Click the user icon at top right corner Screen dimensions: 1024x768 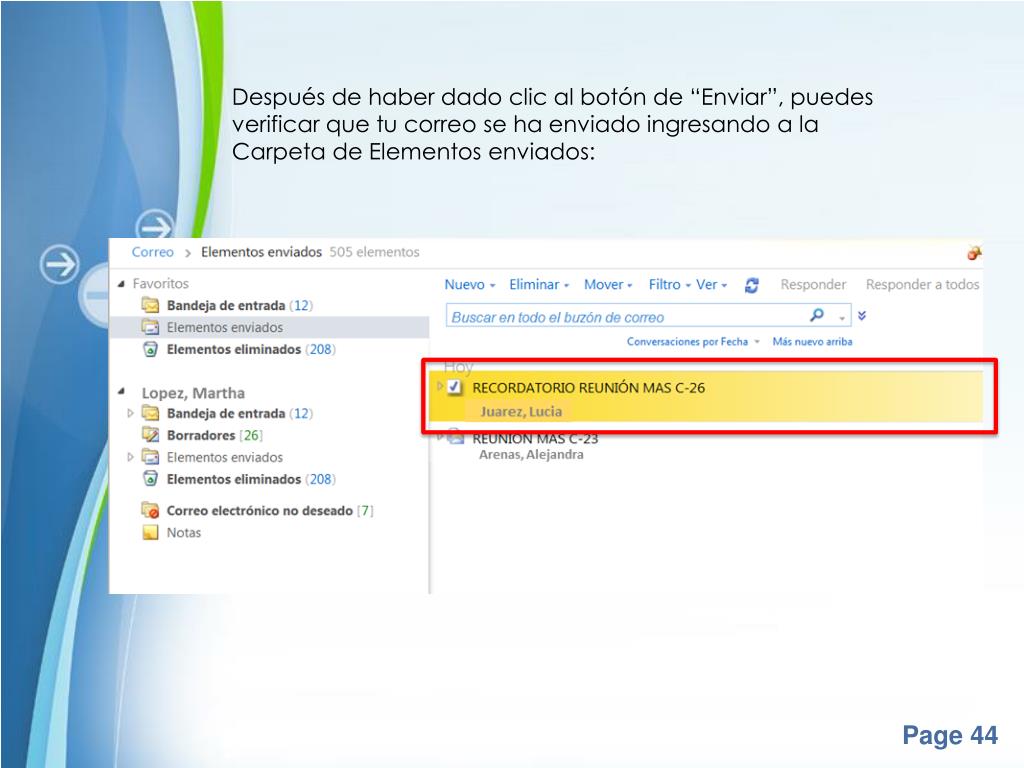[x=974, y=253]
